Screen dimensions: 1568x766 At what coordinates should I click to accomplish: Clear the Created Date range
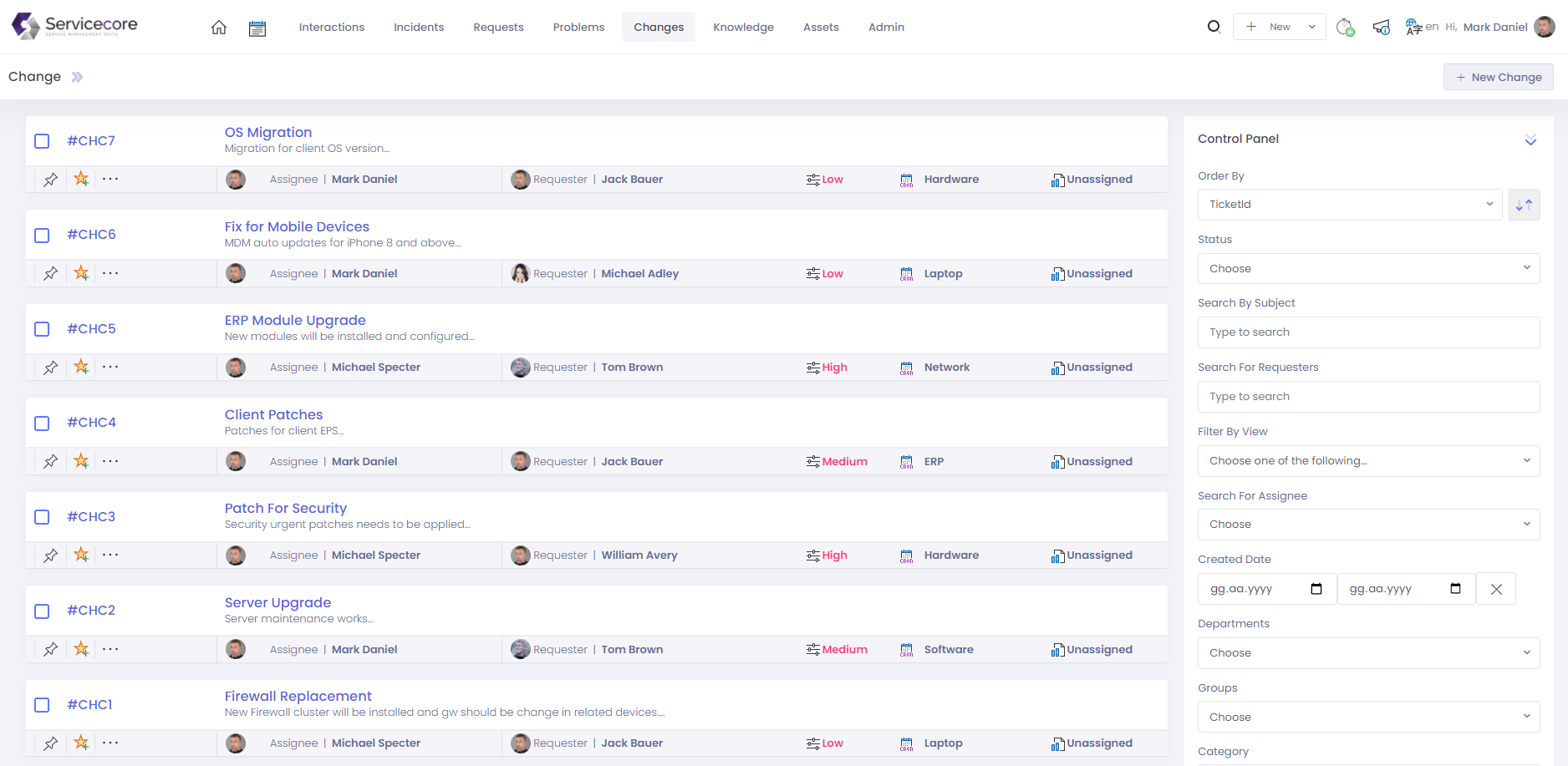pyautogui.click(x=1496, y=589)
